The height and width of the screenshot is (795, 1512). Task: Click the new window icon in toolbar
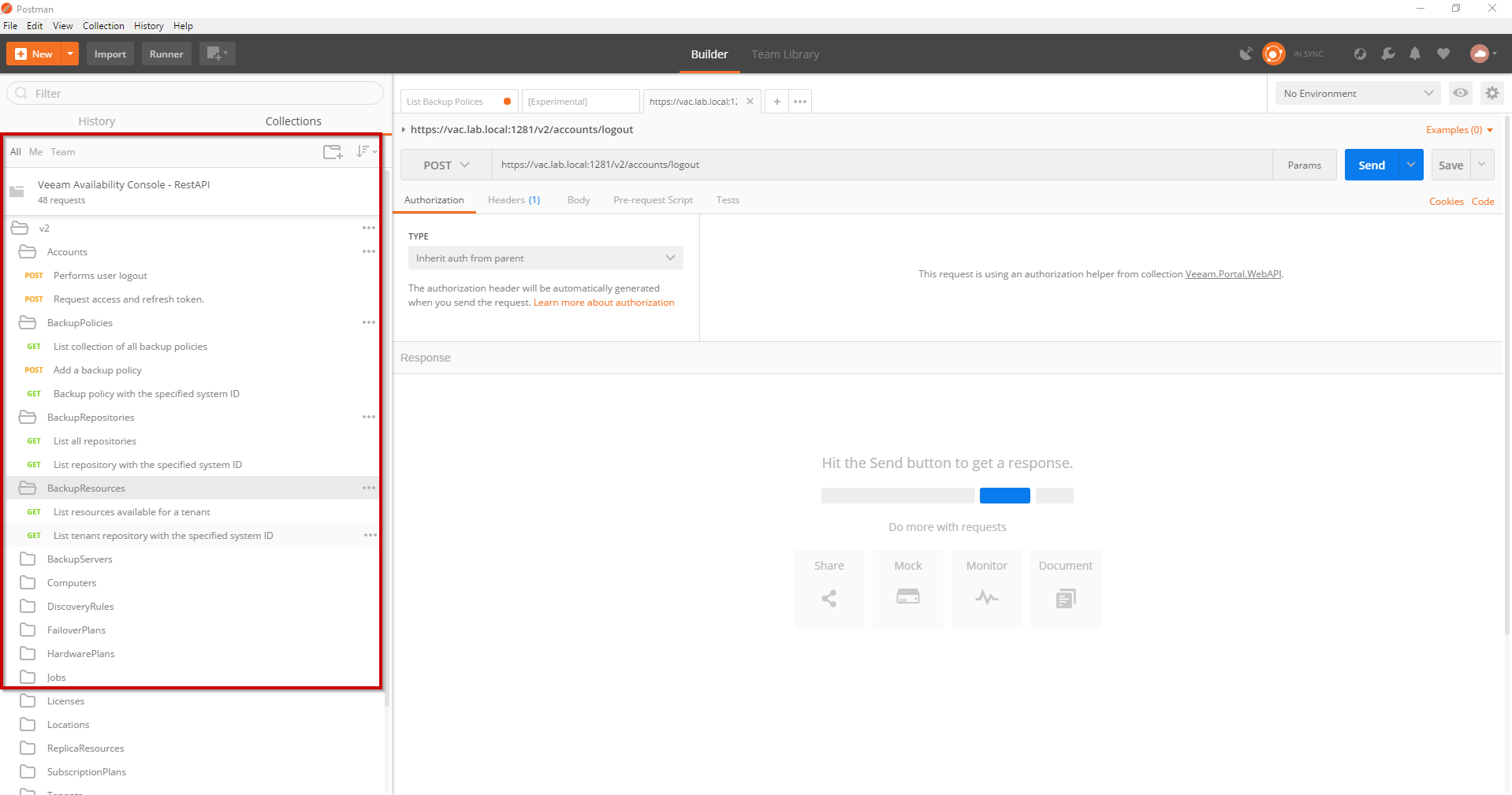pos(217,54)
